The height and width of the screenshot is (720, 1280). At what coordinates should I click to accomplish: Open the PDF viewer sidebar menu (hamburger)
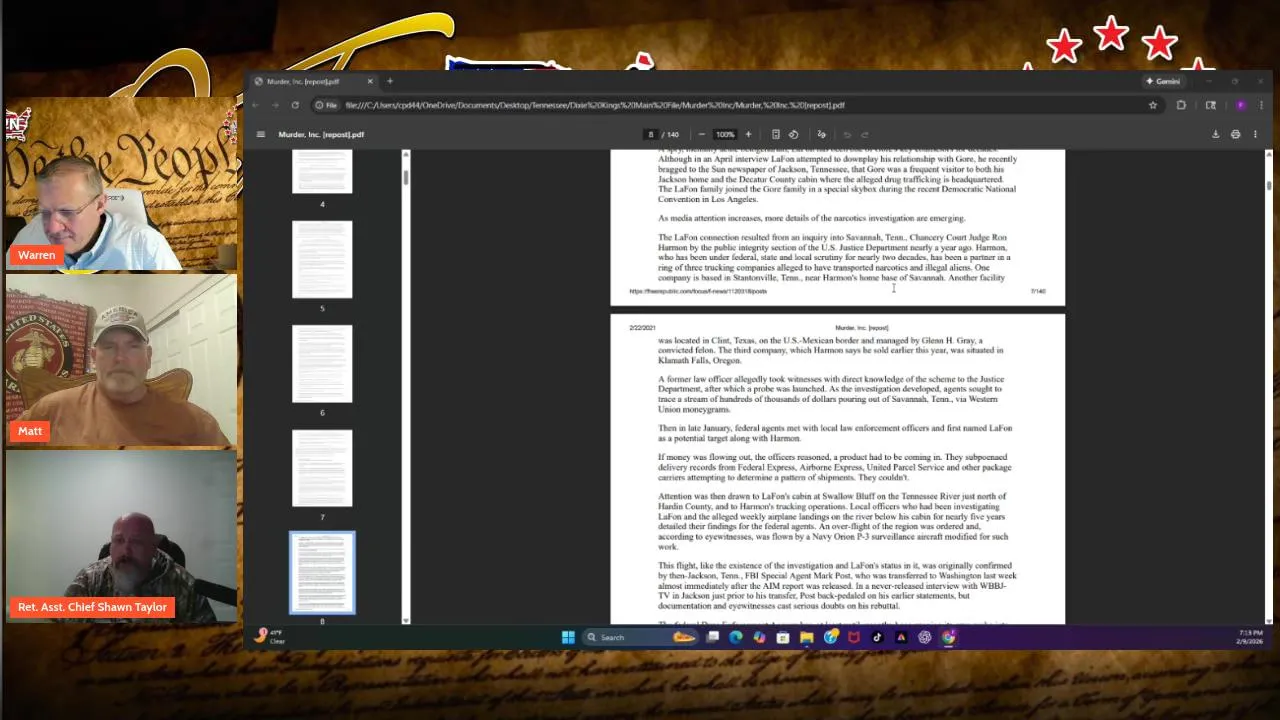(260, 134)
